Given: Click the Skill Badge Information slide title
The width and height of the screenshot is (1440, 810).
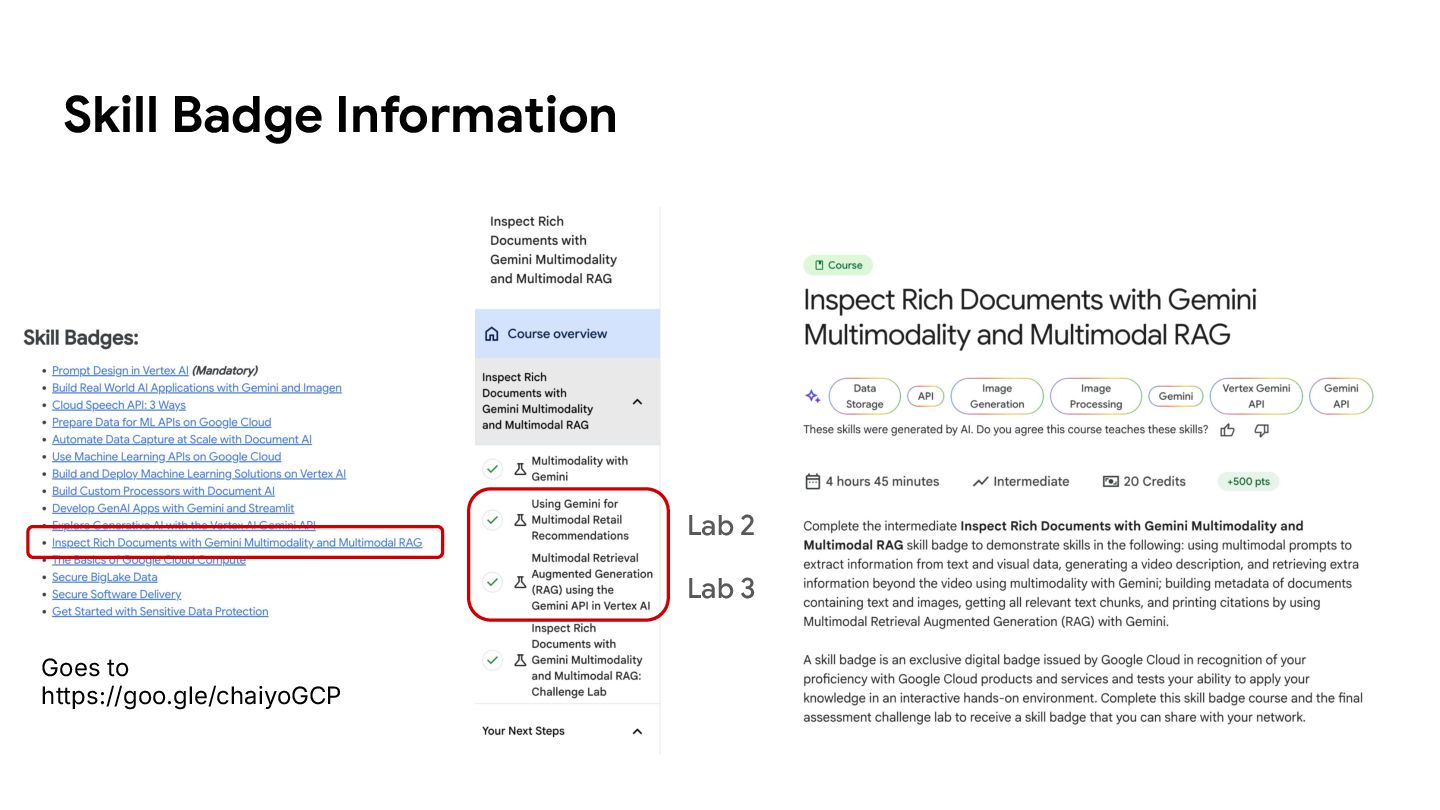Looking at the screenshot, I should tap(340, 115).
